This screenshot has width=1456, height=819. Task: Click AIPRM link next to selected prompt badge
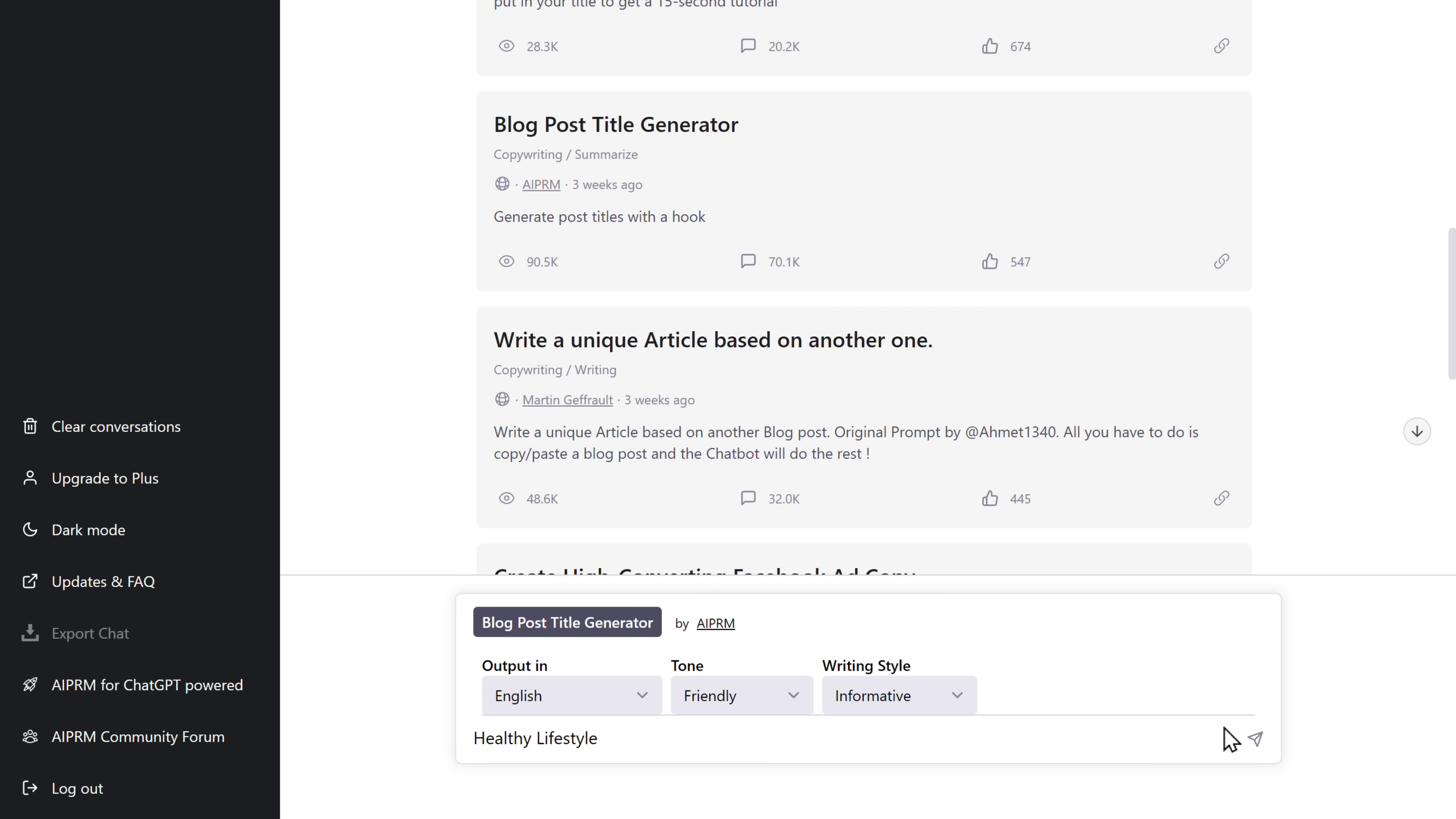715,623
